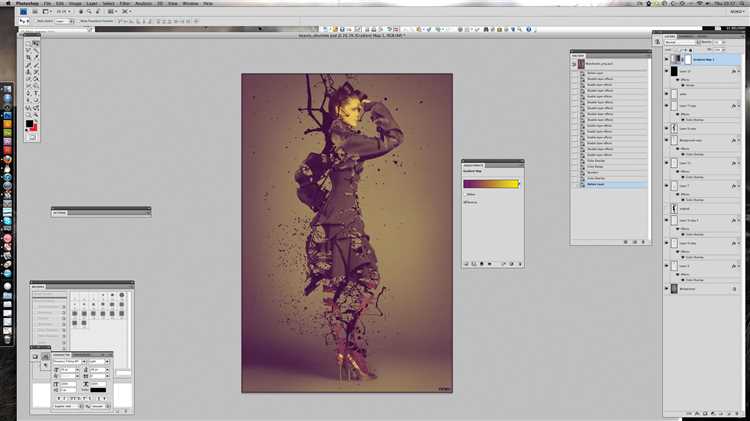This screenshot has width=750, height=421.
Task: Enable the Dither checkbox
Action: [x=464, y=194]
